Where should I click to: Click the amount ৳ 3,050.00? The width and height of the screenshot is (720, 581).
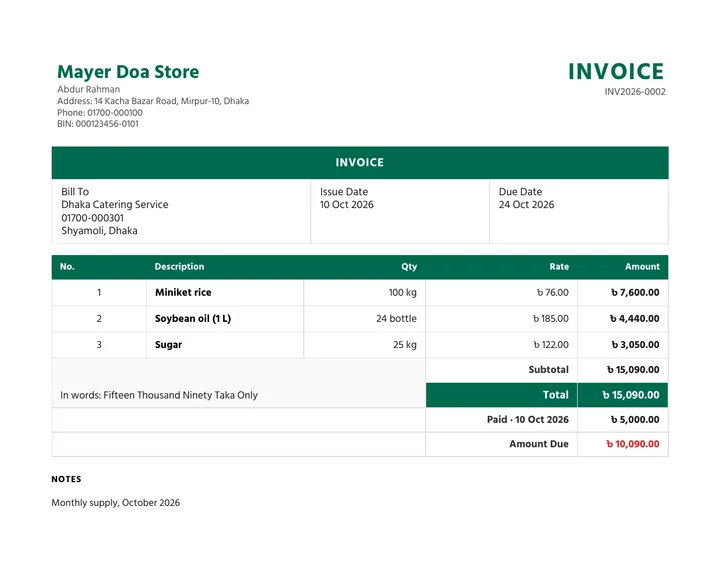(635, 345)
